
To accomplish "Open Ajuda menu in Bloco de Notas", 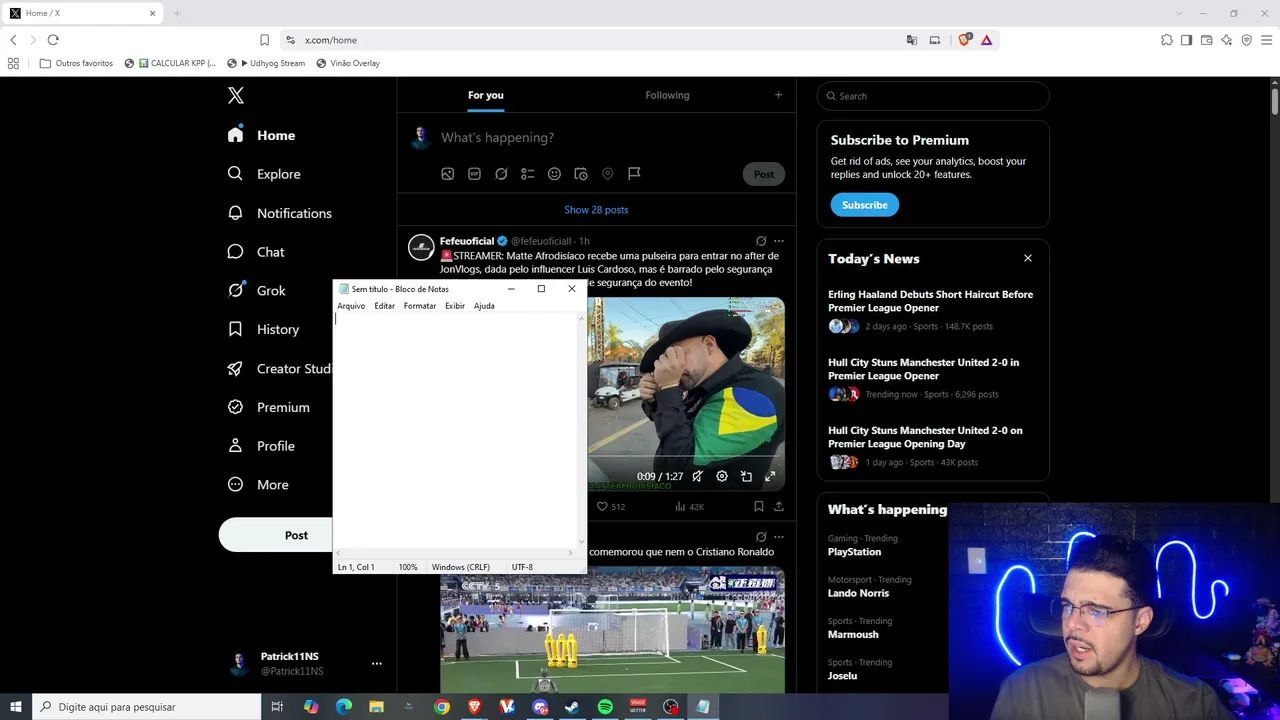I will [x=484, y=306].
